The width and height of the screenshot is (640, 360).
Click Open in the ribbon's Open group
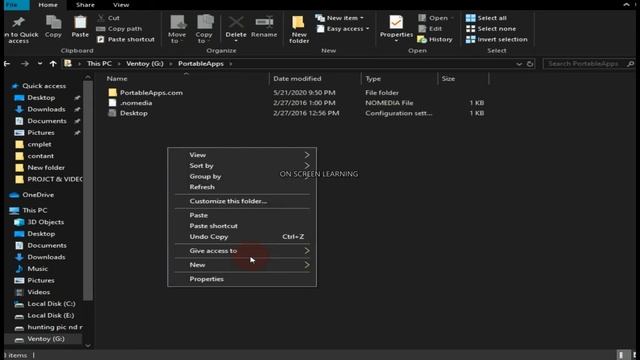click(x=435, y=18)
